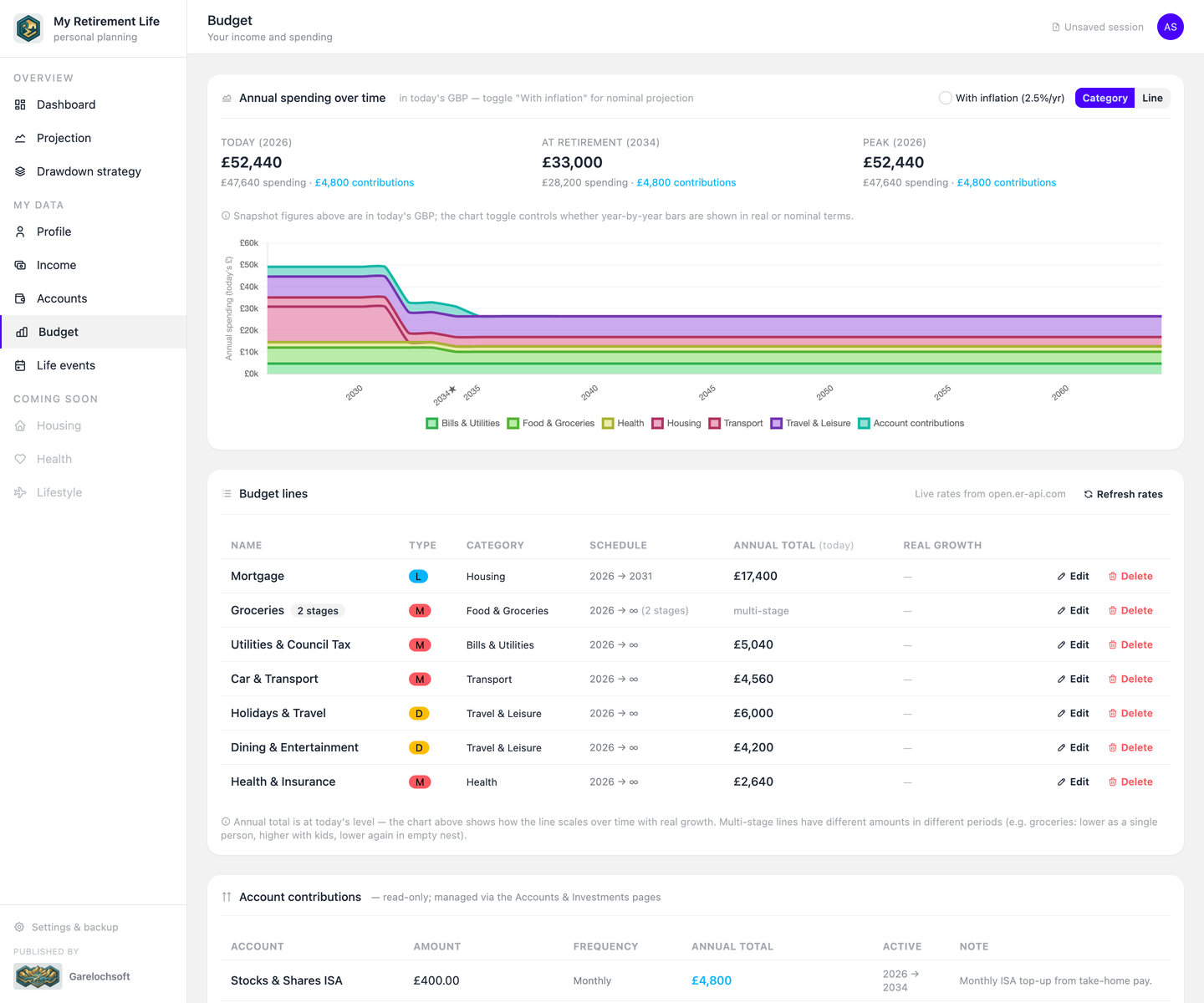This screenshot has height=1003, width=1204.
Task: Open the Dashboard sidebar item
Action: pyautogui.click(x=93, y=104)
